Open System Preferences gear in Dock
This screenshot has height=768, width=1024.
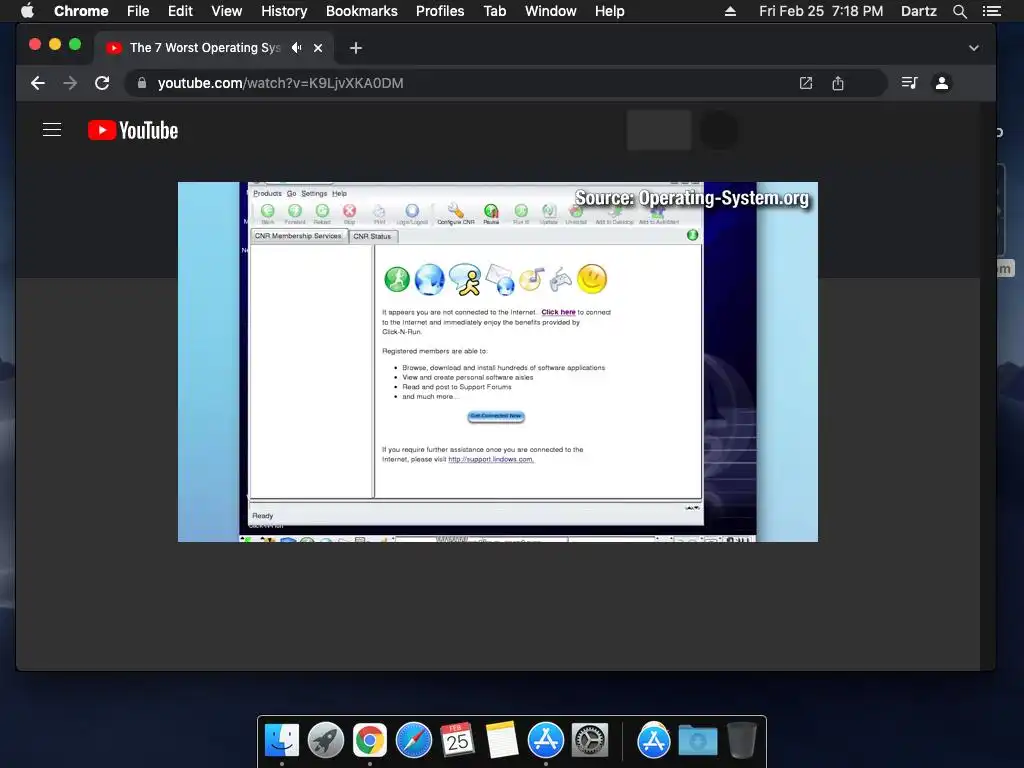point(590,740)
